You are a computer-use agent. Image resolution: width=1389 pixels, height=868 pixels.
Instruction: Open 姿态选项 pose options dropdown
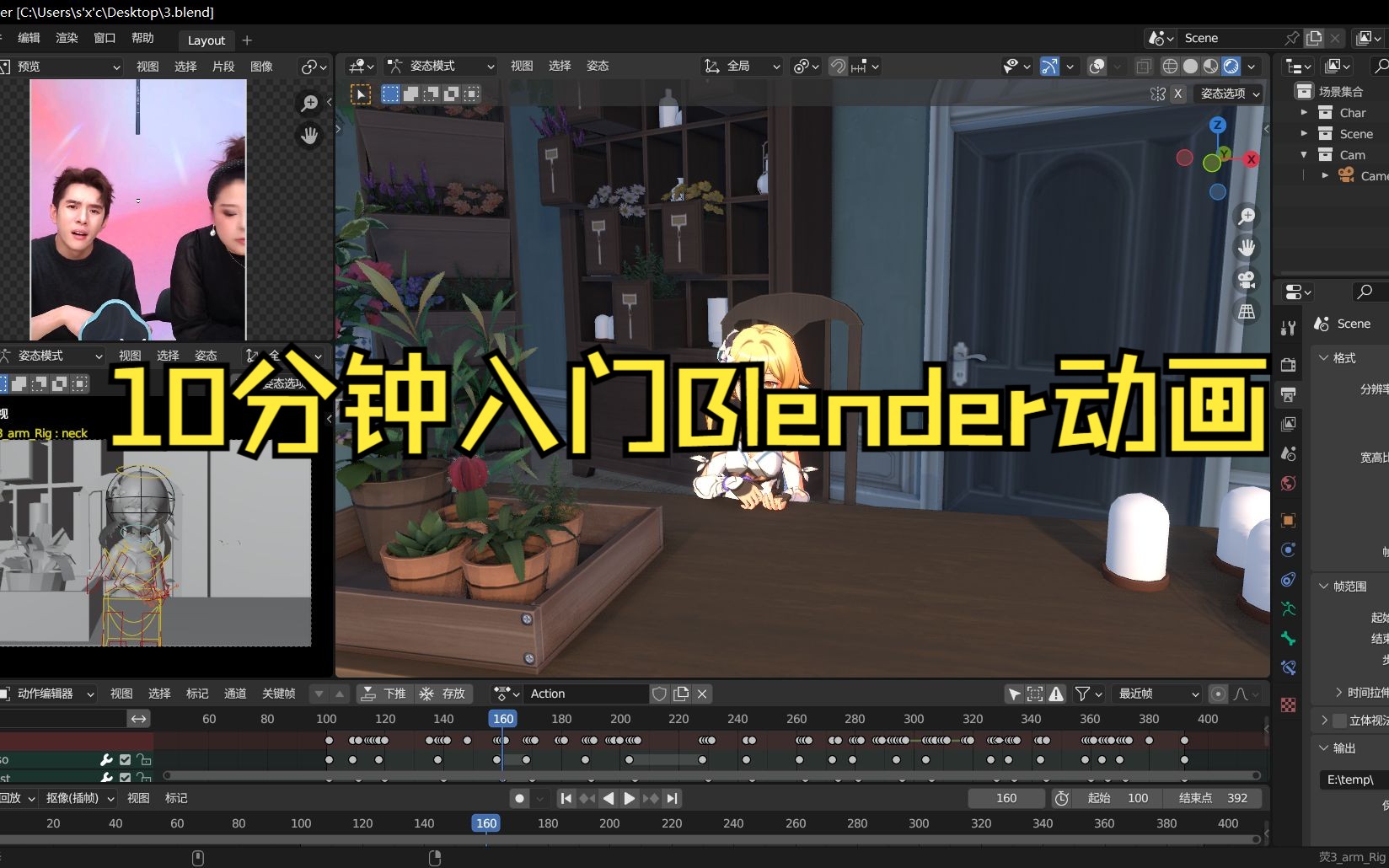click(x=1230, y=94)
